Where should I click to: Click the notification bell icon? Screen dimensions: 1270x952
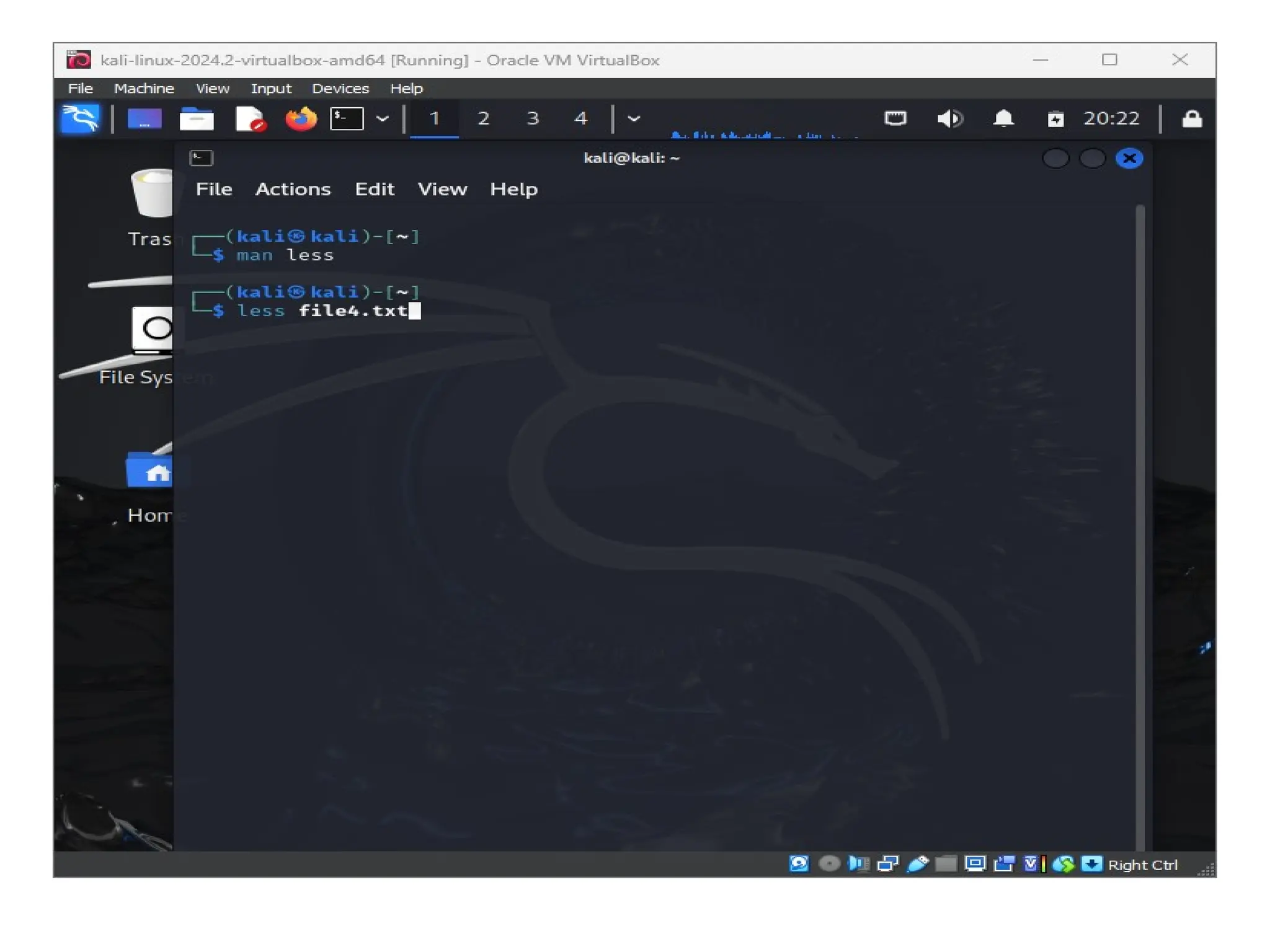click(x=1003, y=118)
